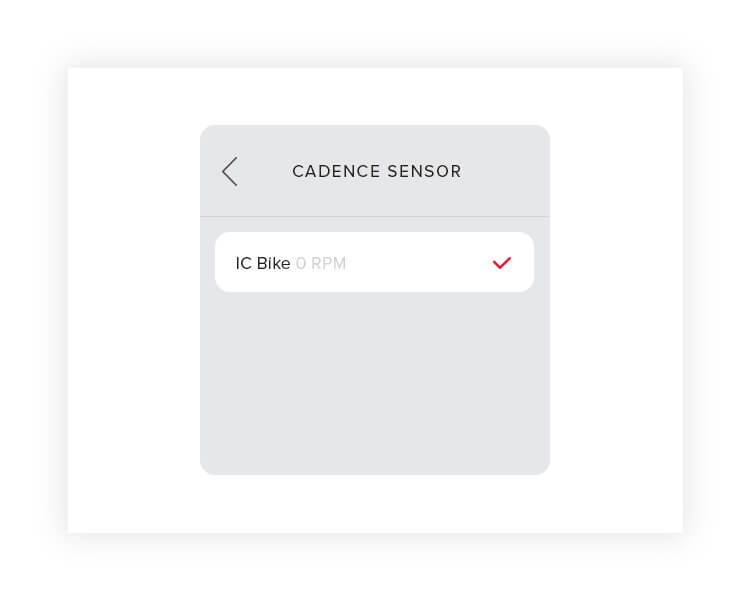This screenshot has width=750, height=600.
Task: Click the 0 RPM reading text
Action: click(x=321, y=264)
